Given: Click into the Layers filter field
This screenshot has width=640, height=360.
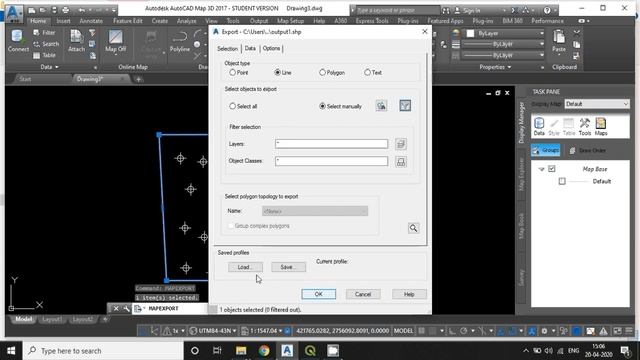Looking at the screenshot, I should (331, 144).
